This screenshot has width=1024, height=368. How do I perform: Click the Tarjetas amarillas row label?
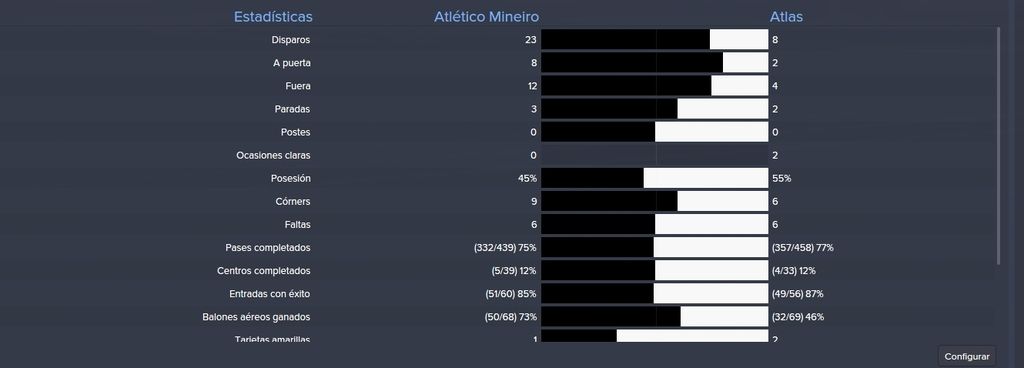pyautogui.click(x=272, y=339)
